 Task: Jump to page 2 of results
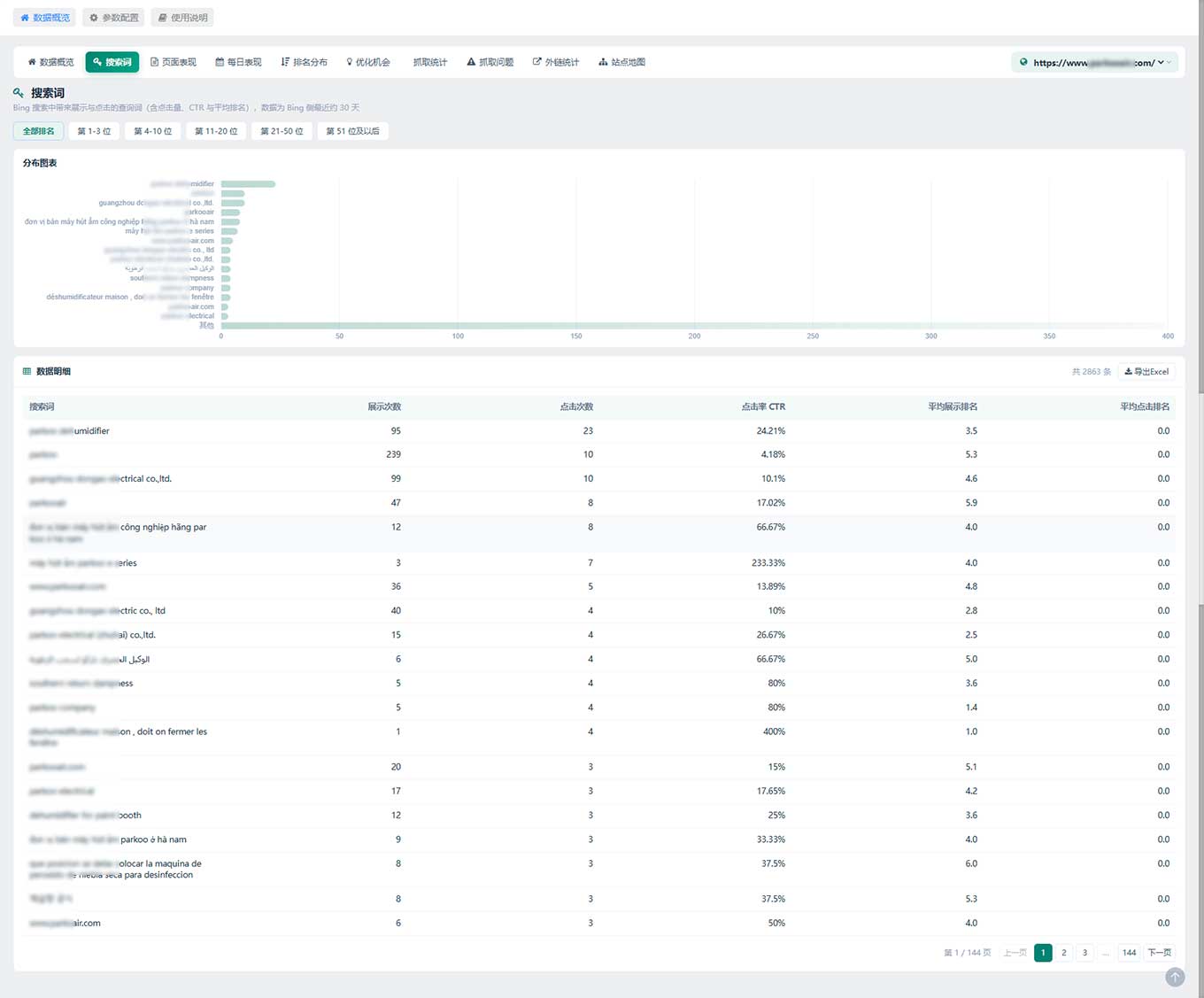pyautogui.click(x=1064, y=953)
